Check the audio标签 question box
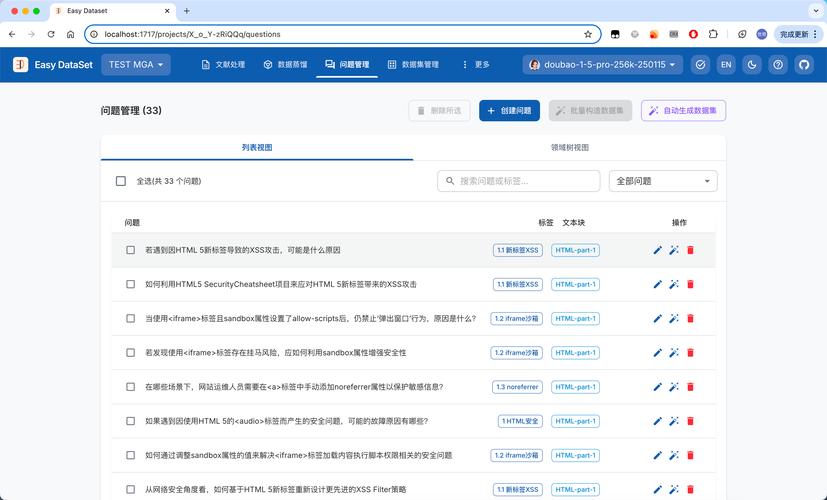This screenshot has width=827, height=500. pos(130,421)
